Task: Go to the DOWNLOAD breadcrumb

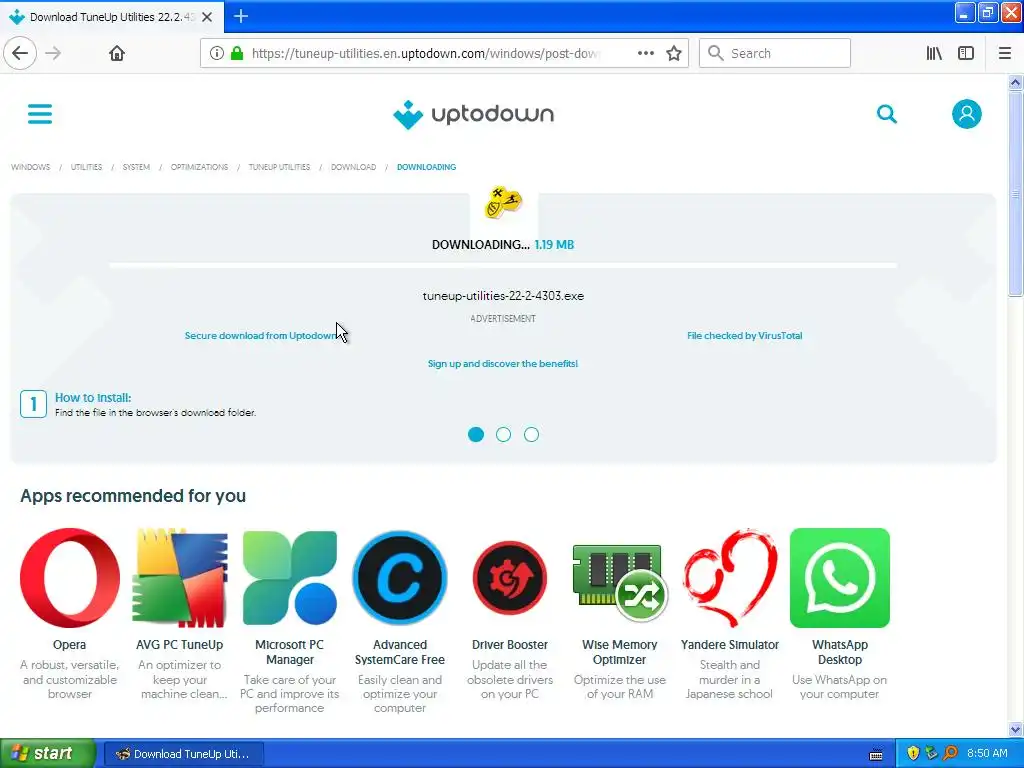Action: point(353,167)
